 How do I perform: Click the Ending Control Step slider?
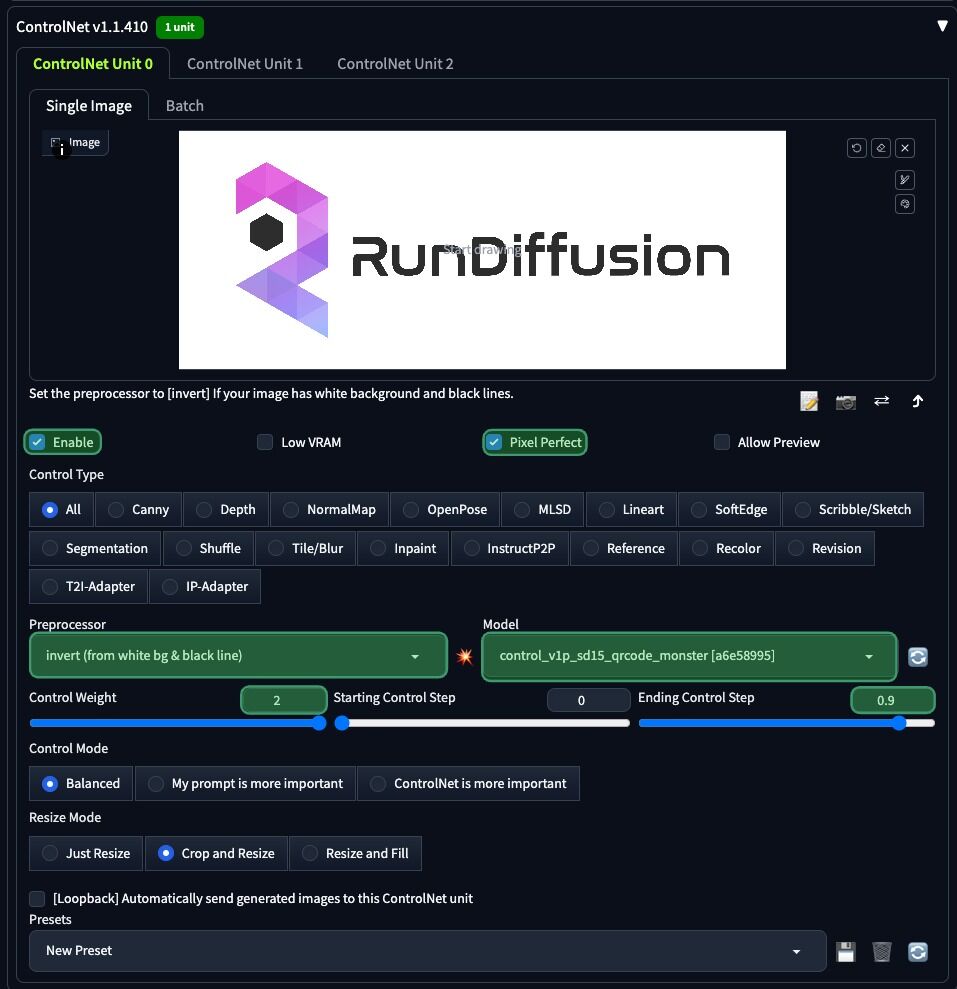pyautogui.click(x=787, y=723)
